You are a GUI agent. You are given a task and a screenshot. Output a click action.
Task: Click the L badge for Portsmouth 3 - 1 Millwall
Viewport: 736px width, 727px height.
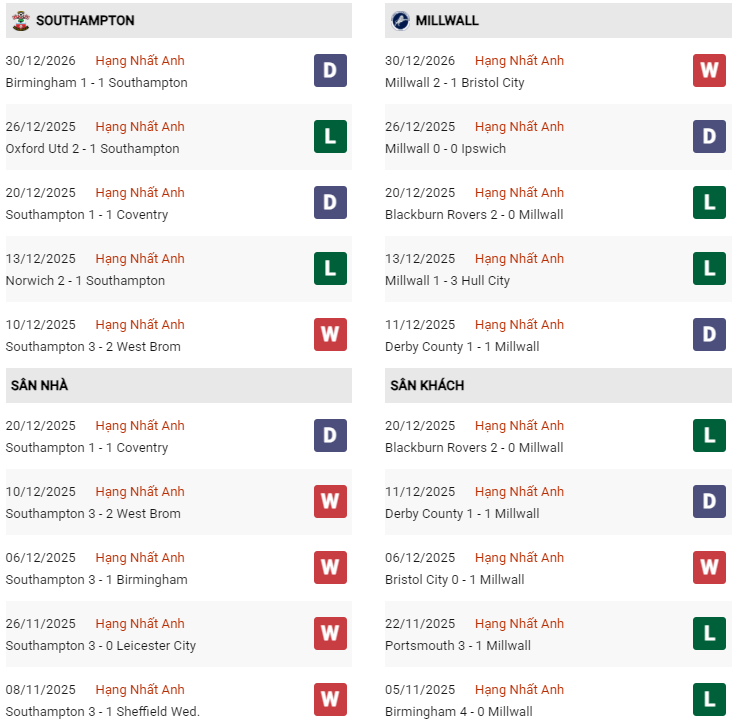click(x=709, y=634)
